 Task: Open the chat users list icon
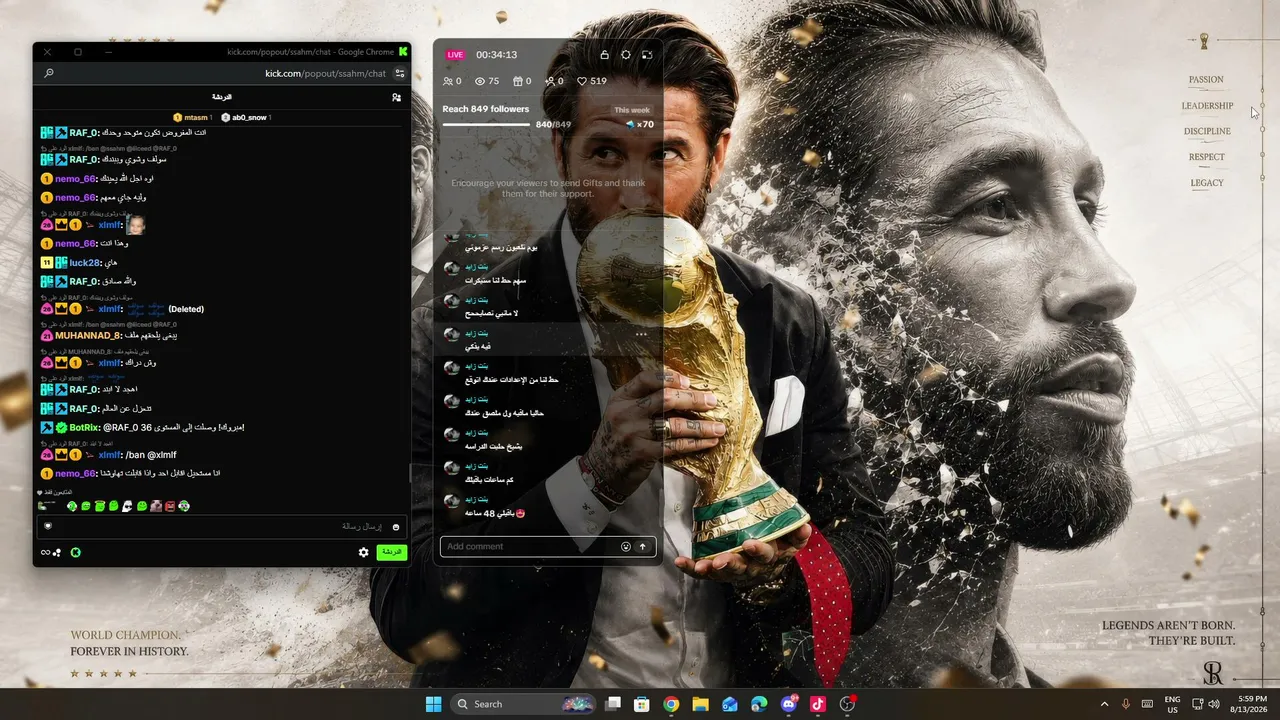[x=397, y=97]
